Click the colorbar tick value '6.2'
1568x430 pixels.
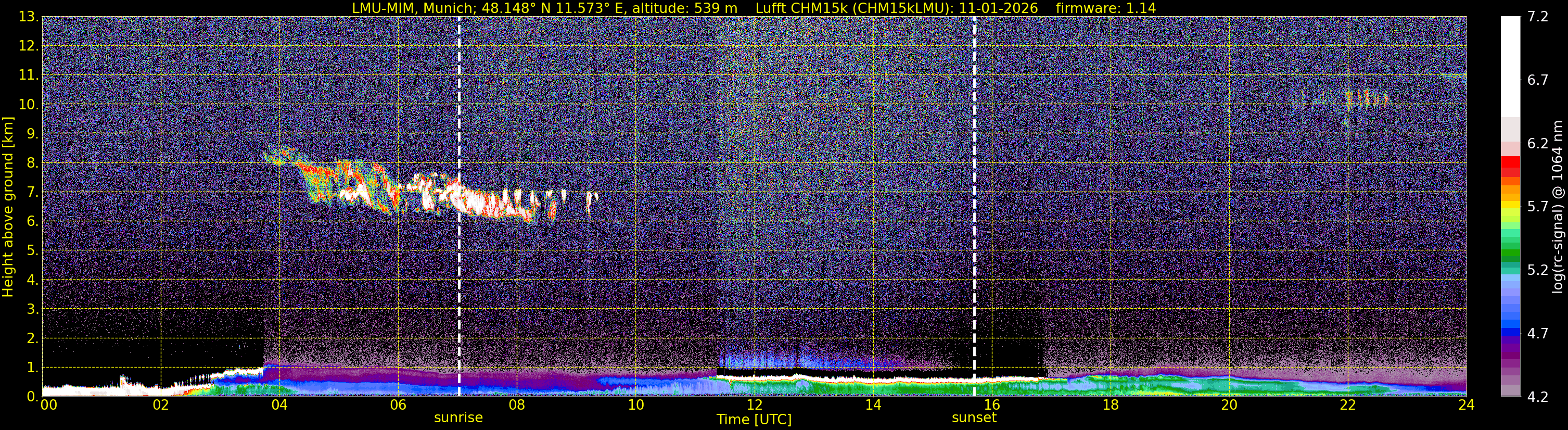[1538, 144]
